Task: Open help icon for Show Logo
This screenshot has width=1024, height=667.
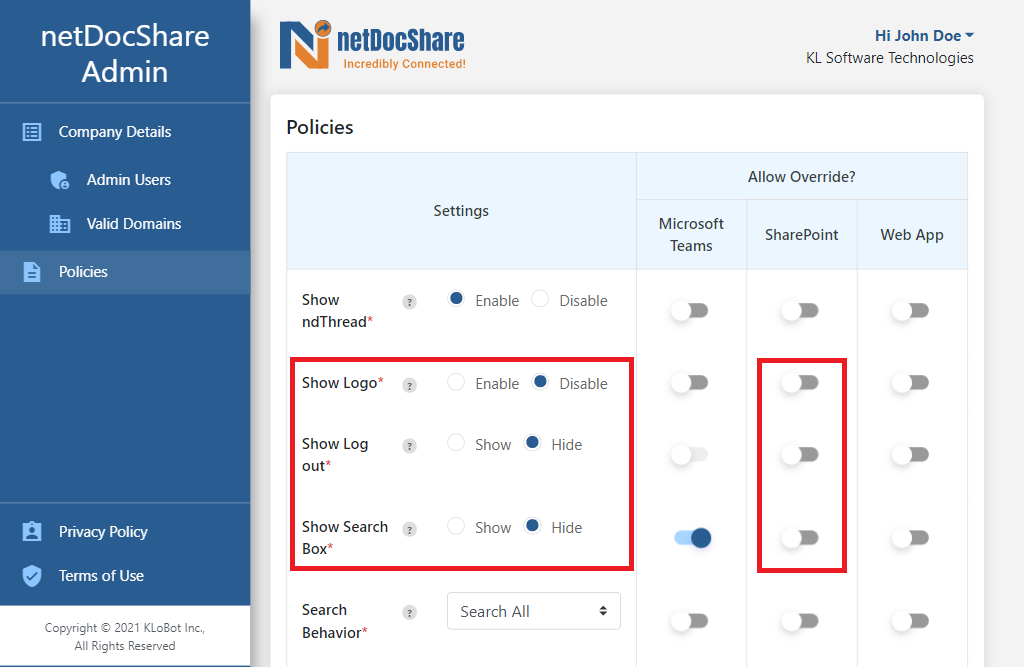Action: coord(409,385)
